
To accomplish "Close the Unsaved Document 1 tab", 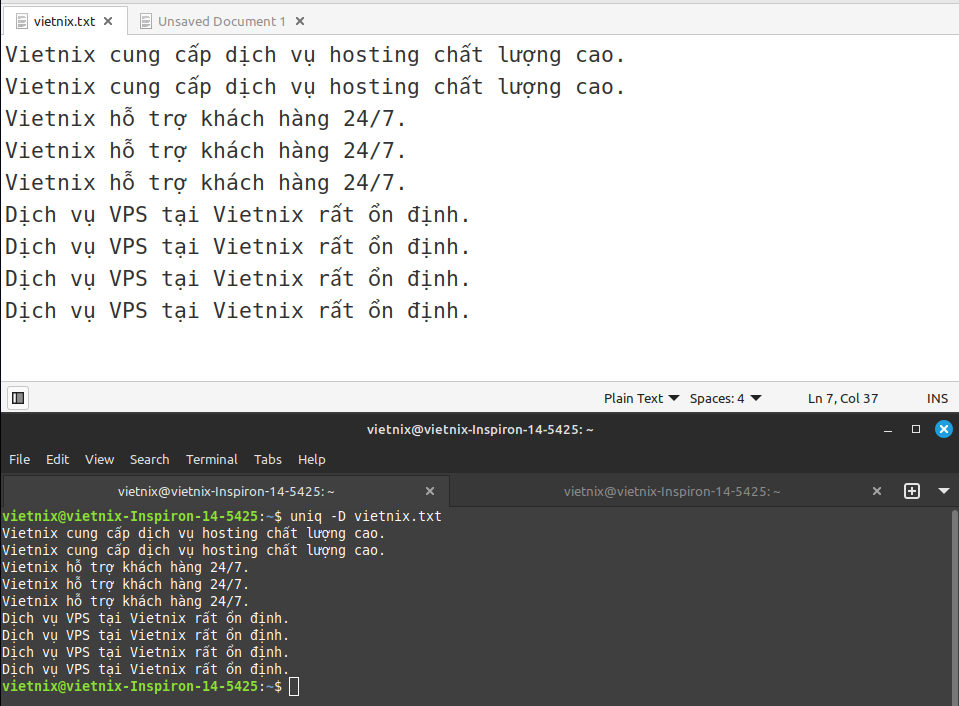I will click(300, 21).
